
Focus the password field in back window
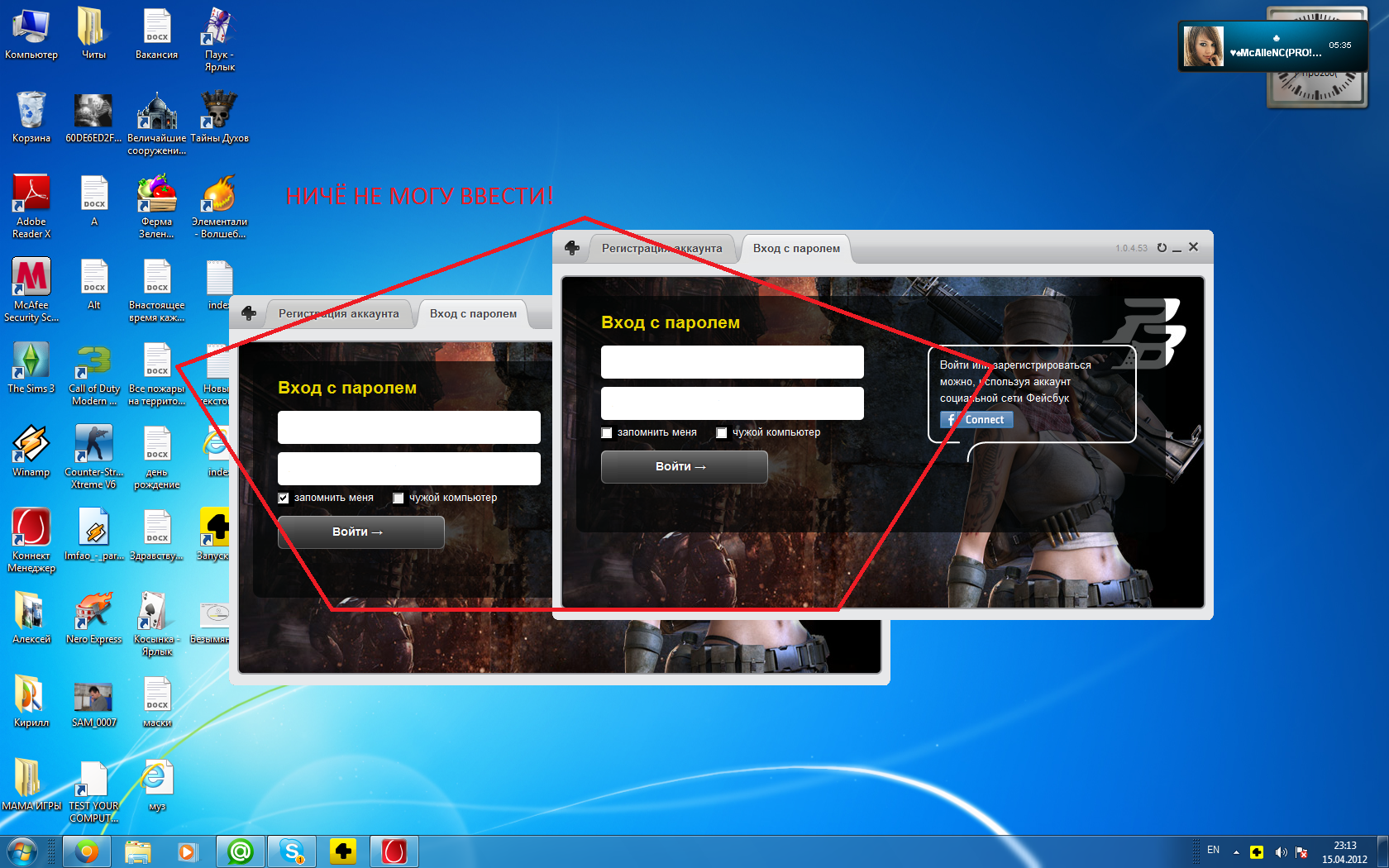[409, 469]
